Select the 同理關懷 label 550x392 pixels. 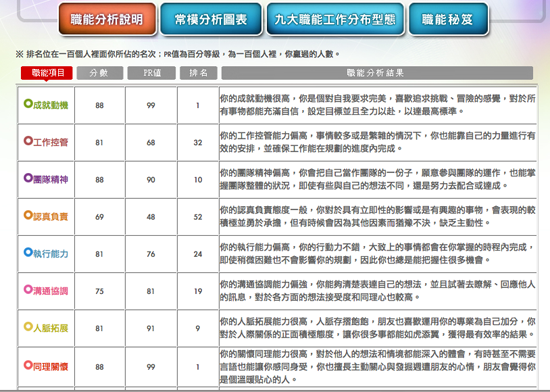pos(51,367)
